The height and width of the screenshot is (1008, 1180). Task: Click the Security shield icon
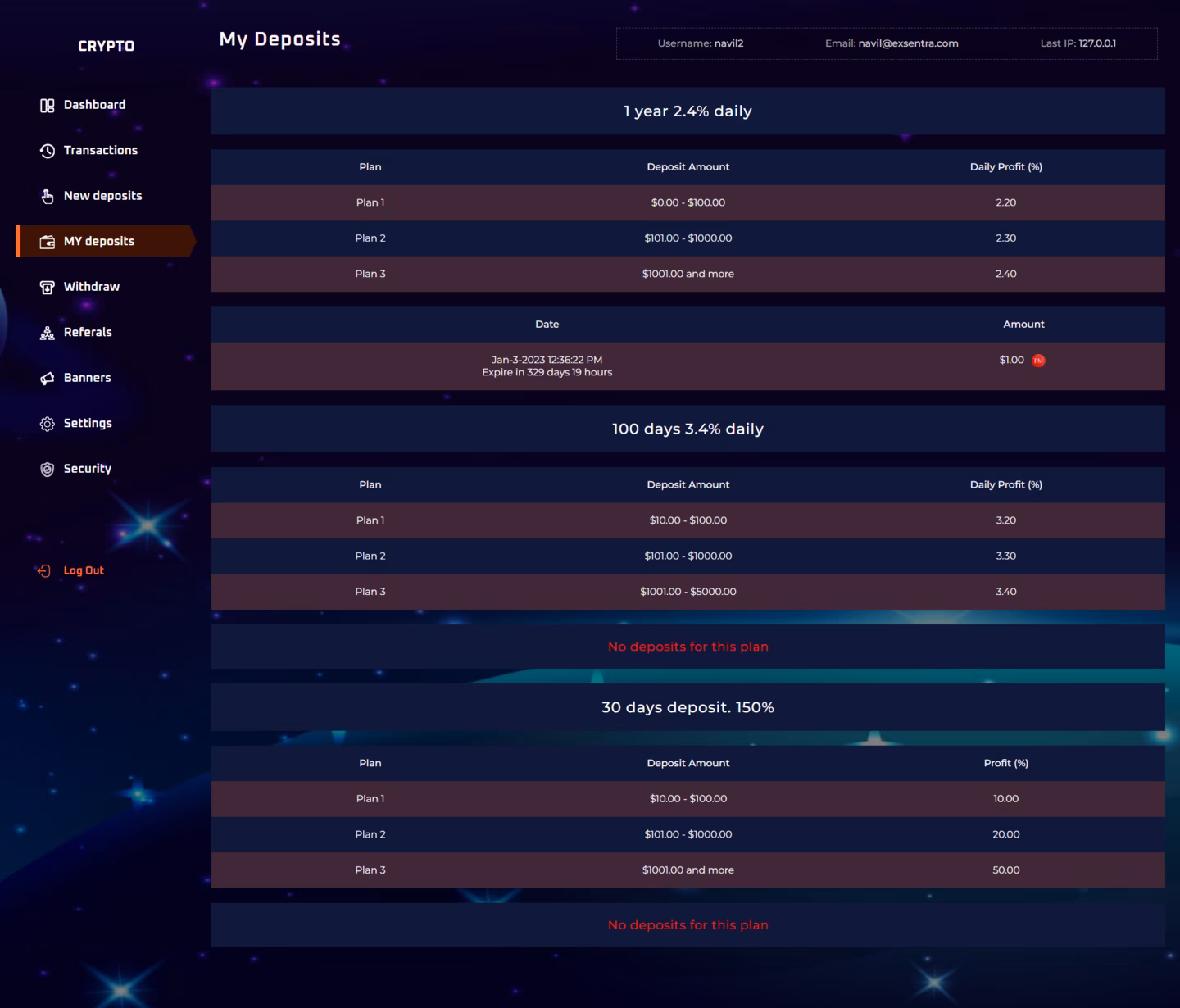coord(48,469)
